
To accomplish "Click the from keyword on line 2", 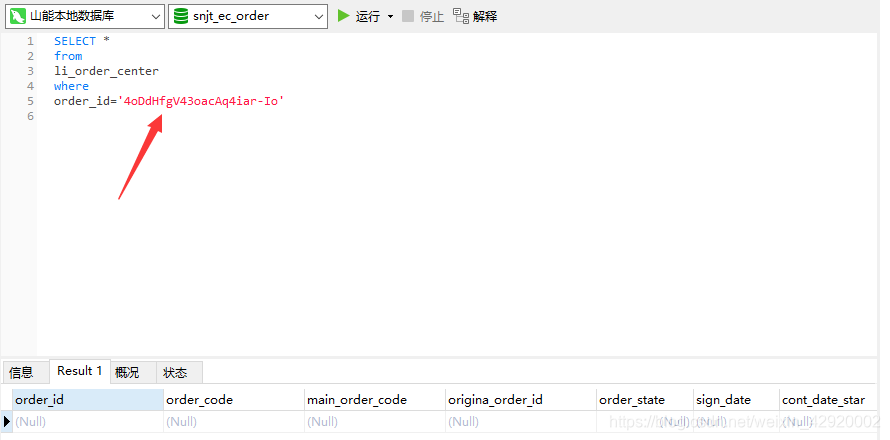I will [68, 56].
